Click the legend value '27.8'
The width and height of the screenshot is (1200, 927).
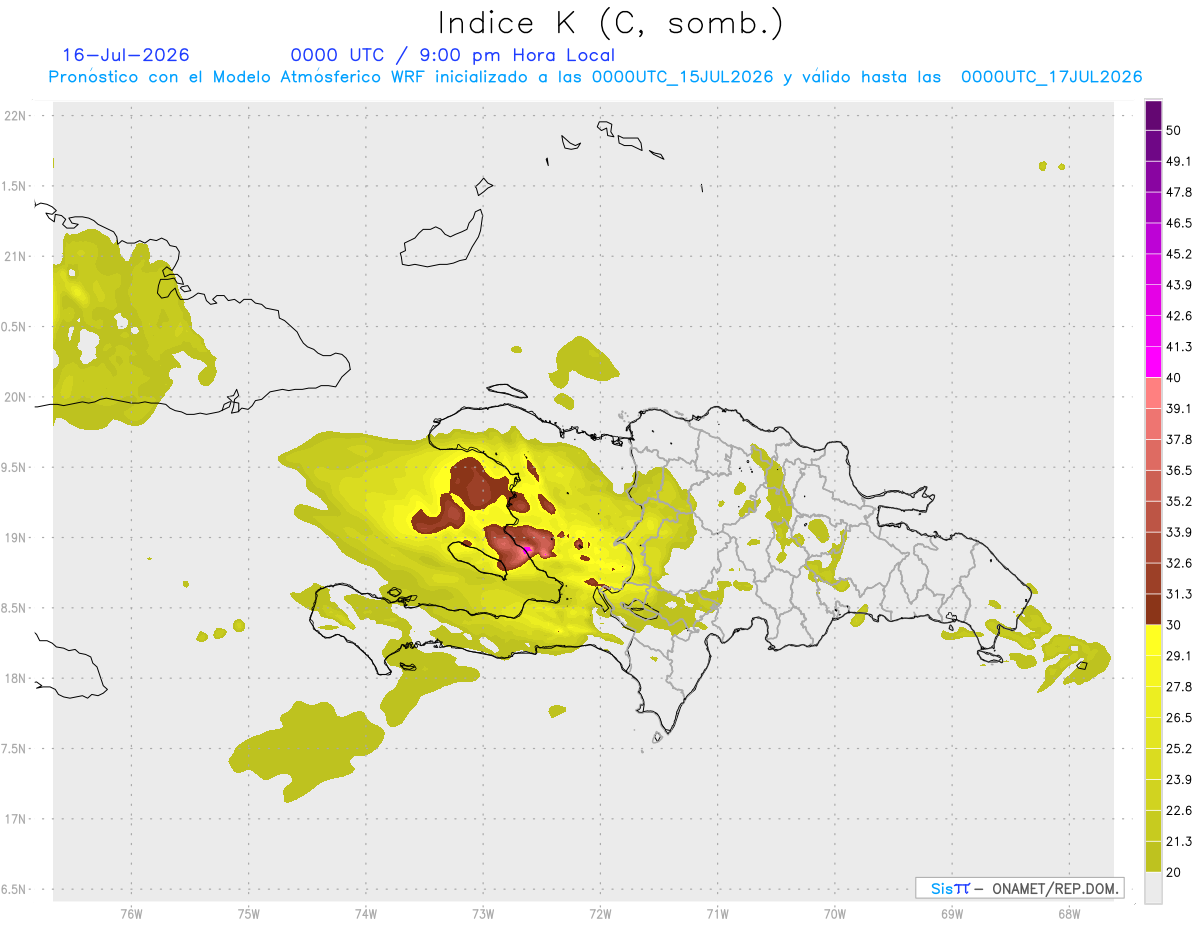(x=1179, y=687)
